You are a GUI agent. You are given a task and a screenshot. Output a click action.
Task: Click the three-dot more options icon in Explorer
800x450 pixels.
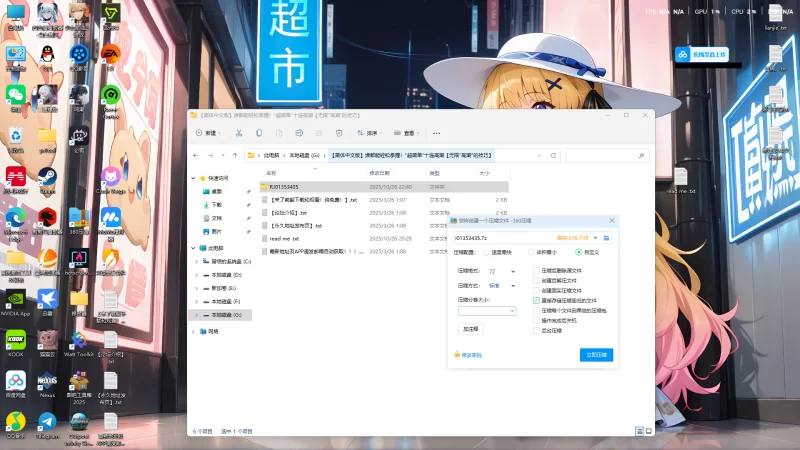(x=436, y=133)
